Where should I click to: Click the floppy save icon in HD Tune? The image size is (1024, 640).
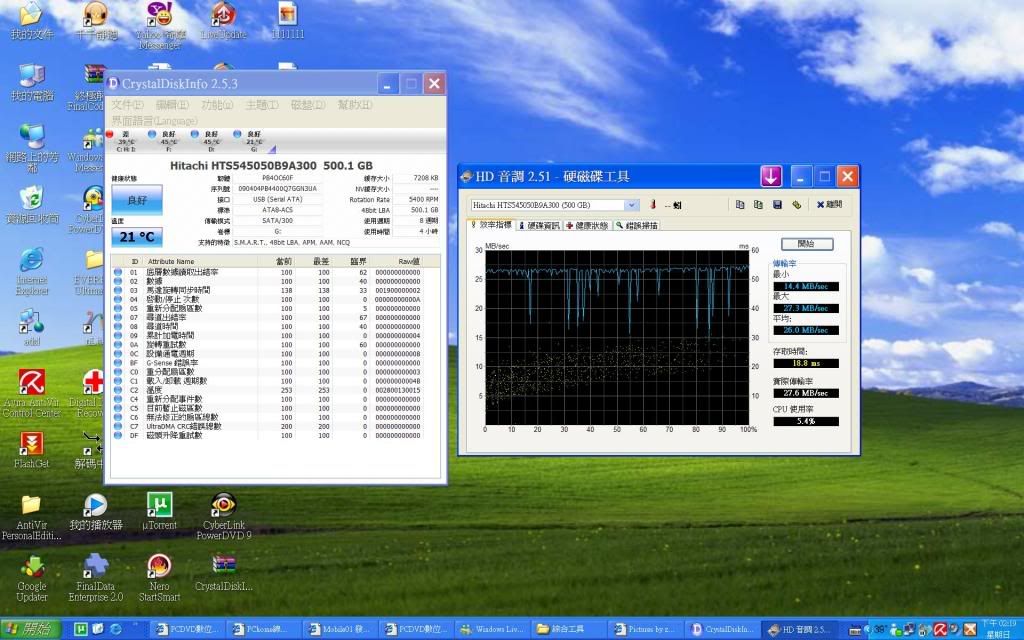tap(777, 204)
